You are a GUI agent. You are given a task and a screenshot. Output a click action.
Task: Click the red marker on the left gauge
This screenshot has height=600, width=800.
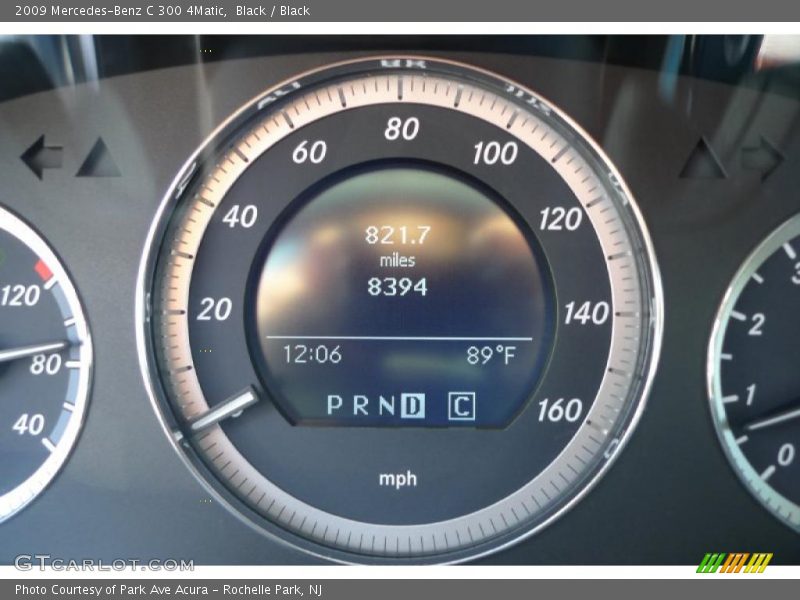44,269
